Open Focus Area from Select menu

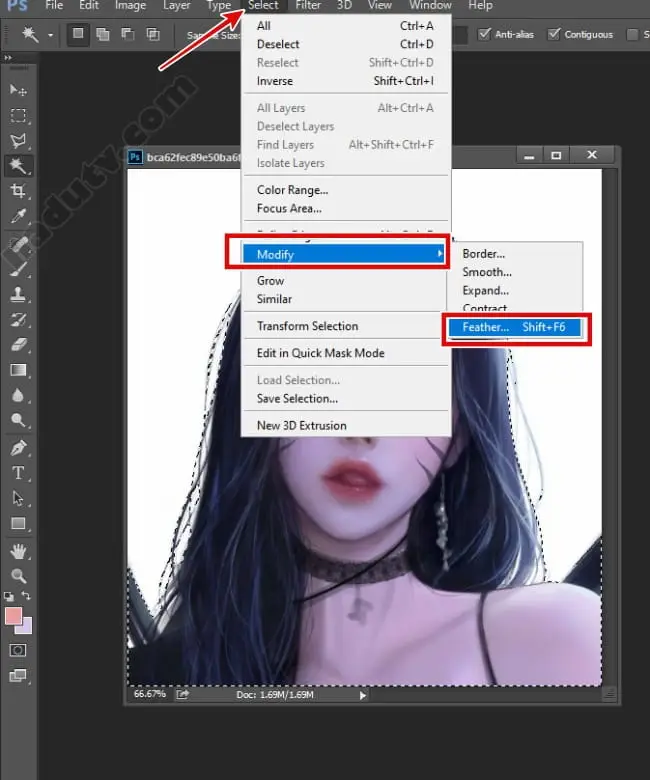[345, 208]
